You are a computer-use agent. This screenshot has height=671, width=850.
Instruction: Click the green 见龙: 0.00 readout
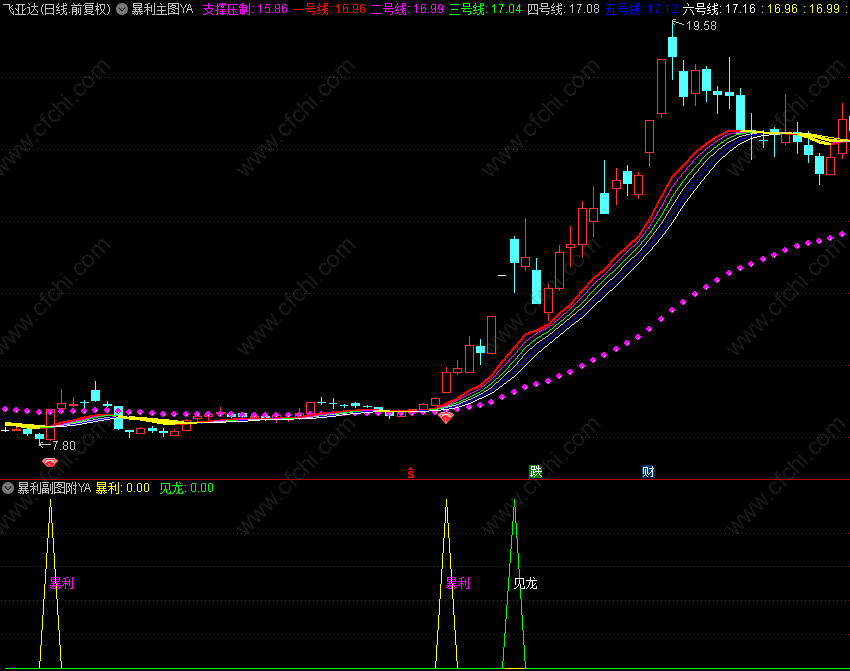tap(186, 488)
